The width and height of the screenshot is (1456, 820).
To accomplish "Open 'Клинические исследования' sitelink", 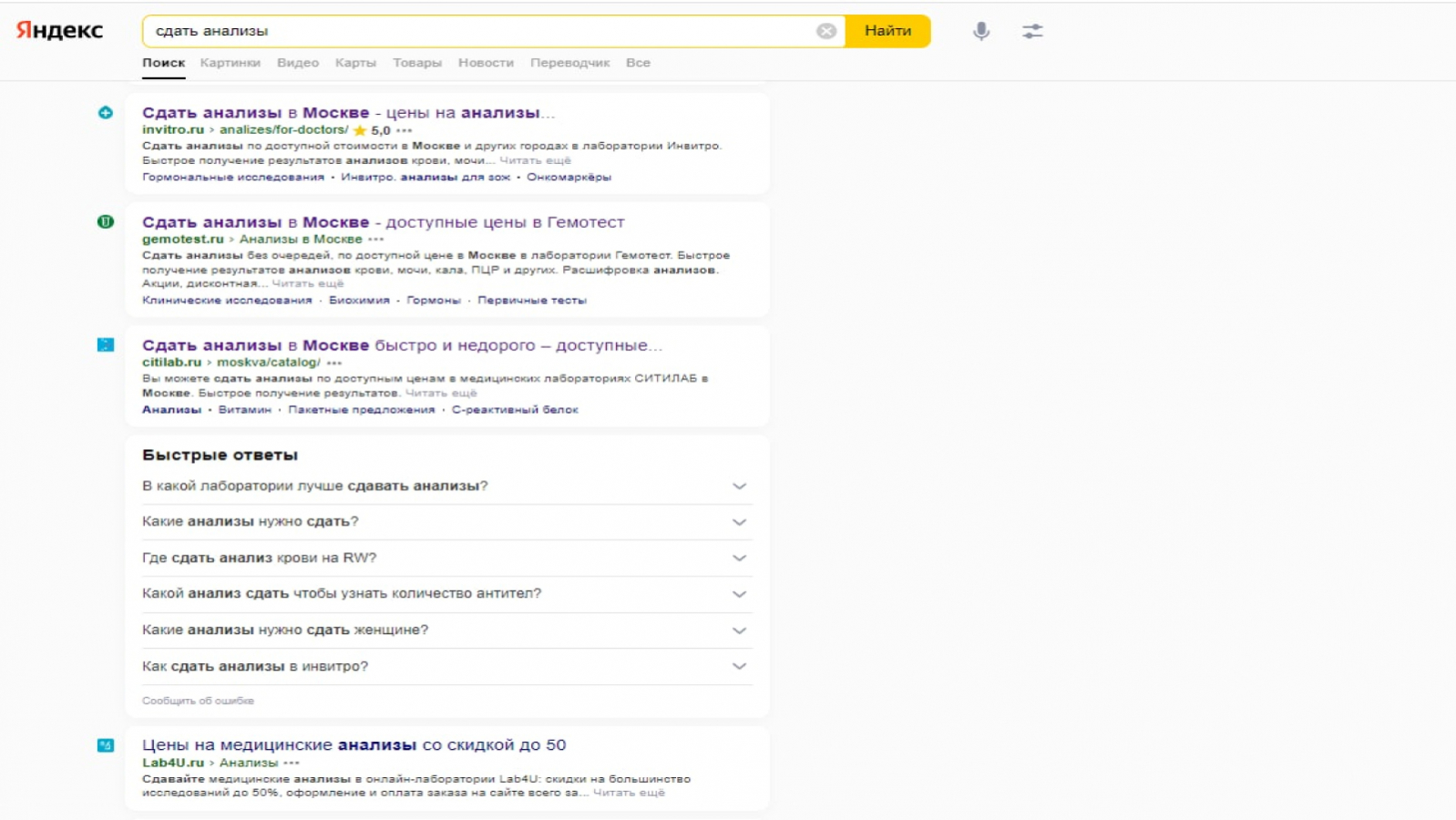I will point(227,301).
